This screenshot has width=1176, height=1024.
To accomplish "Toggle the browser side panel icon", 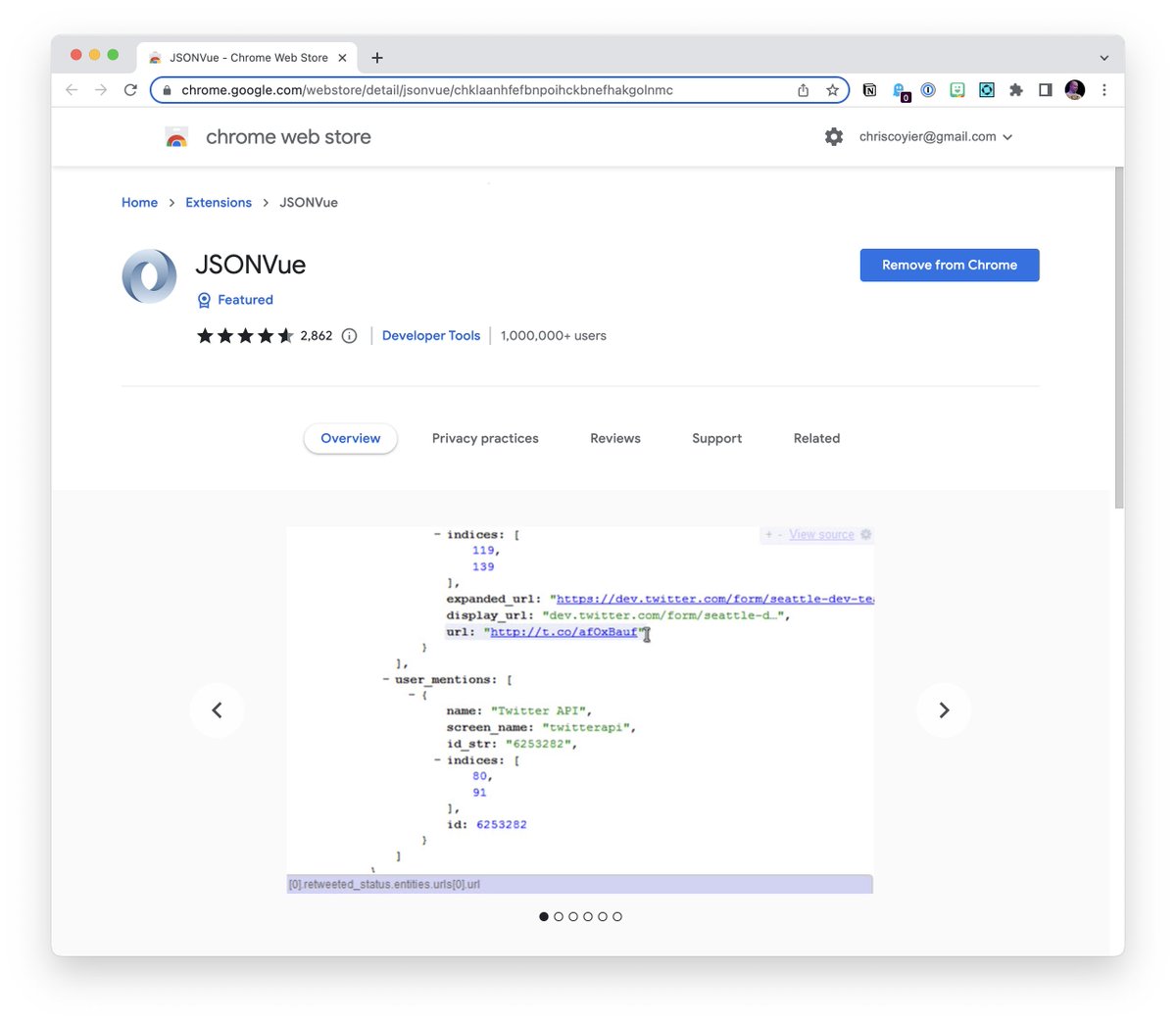I will 1046,90.
